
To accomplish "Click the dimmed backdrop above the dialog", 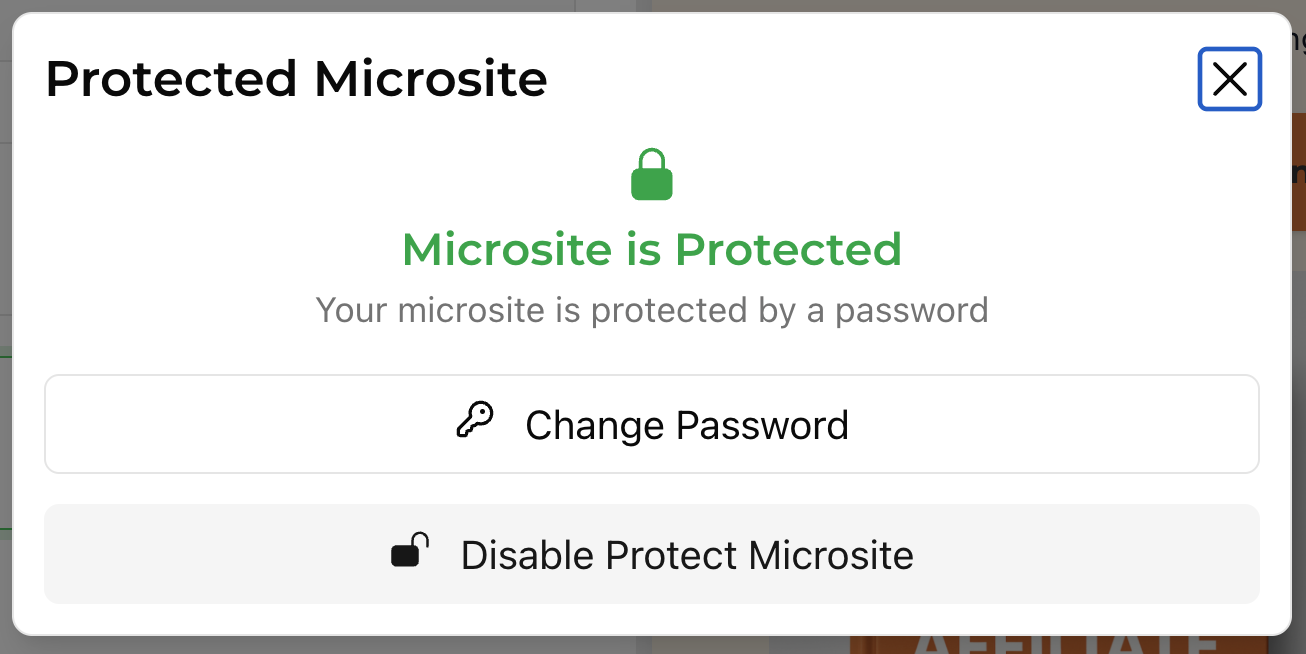I will click(400, 5).
